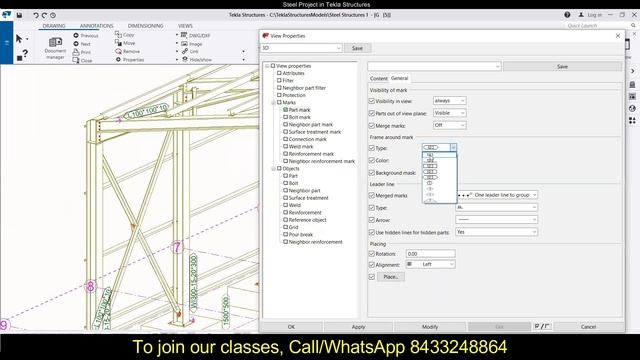The height and width of the screenshot is (360, 640).
Task: Open the 'One leader line to group' dropdown
Action: coord(497,195)
